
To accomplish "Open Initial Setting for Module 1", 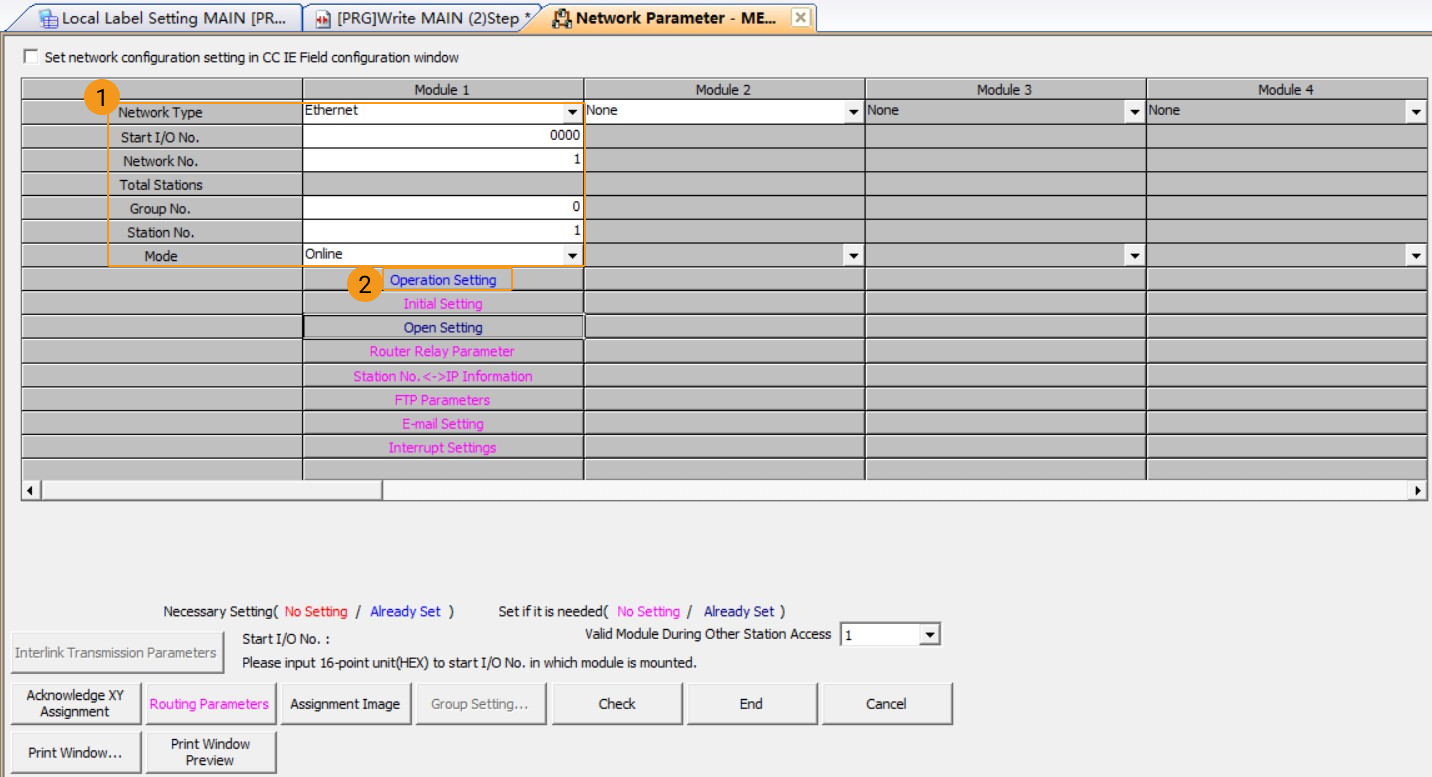I will pos(443,303).
